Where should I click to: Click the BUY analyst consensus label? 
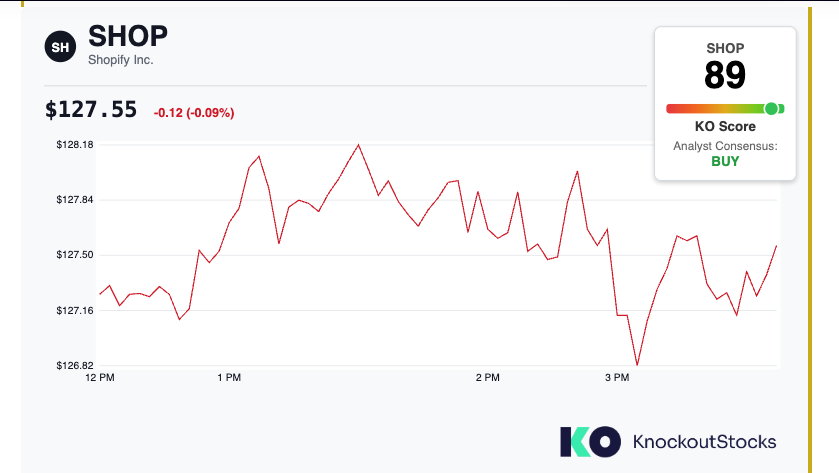(725, 161)
